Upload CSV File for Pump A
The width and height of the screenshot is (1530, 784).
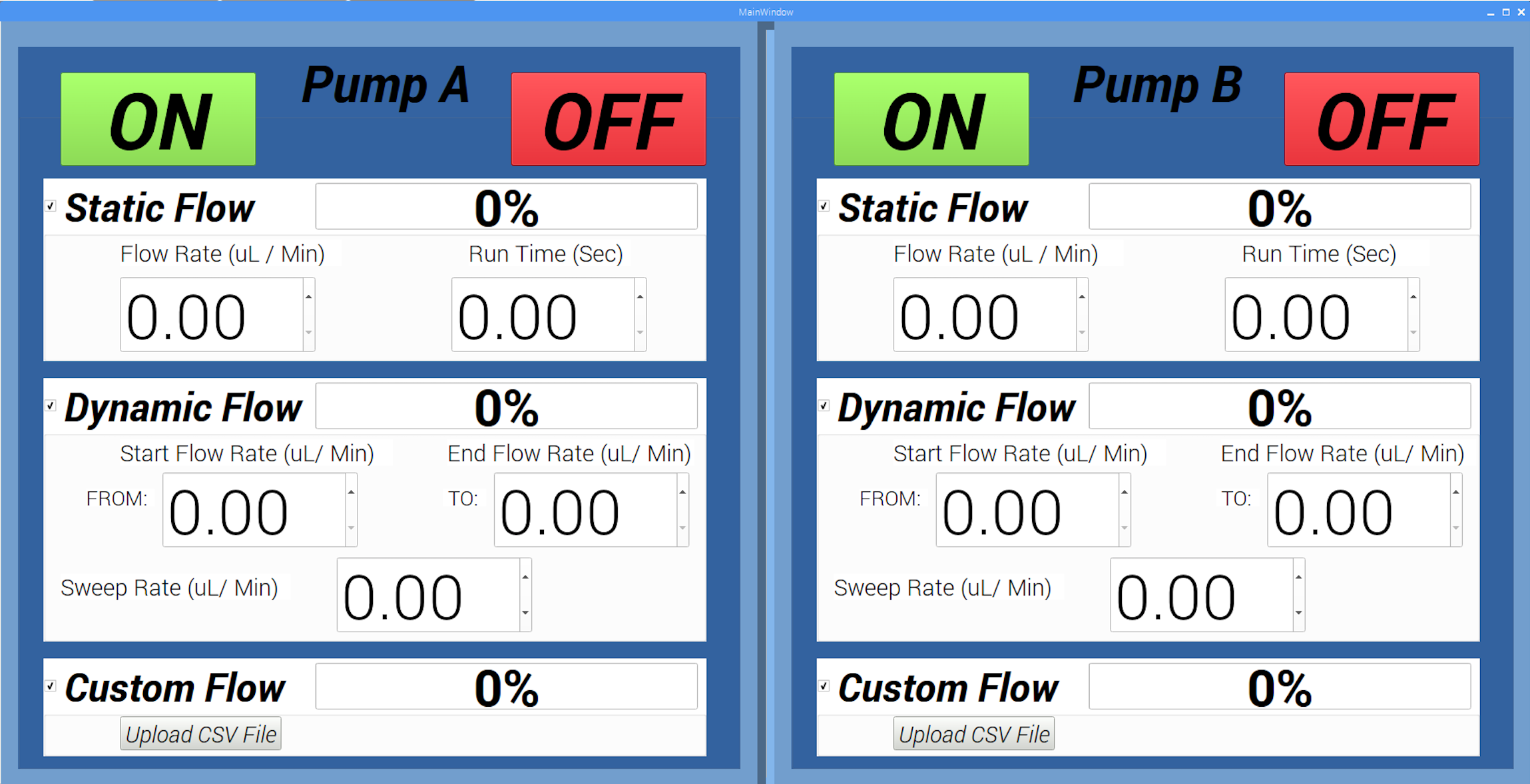pos(200,733)
